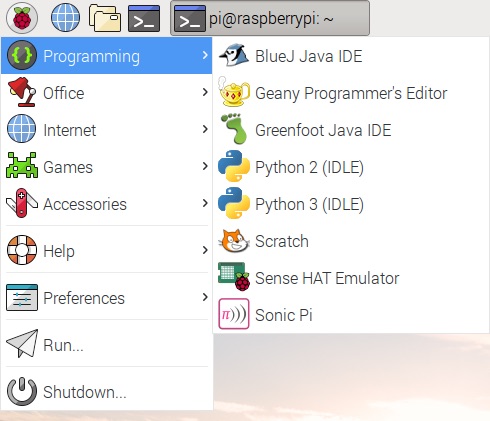Click the Raspberry Pi main menu button

[22, 18]
